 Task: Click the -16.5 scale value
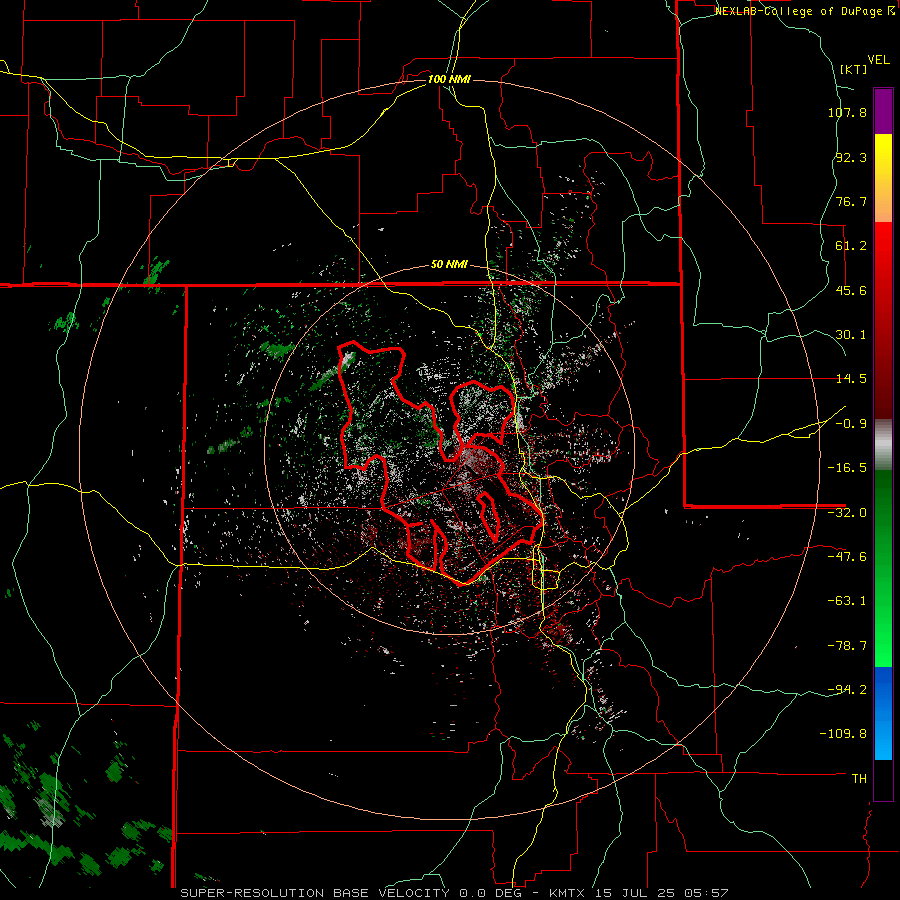(847, 468)
